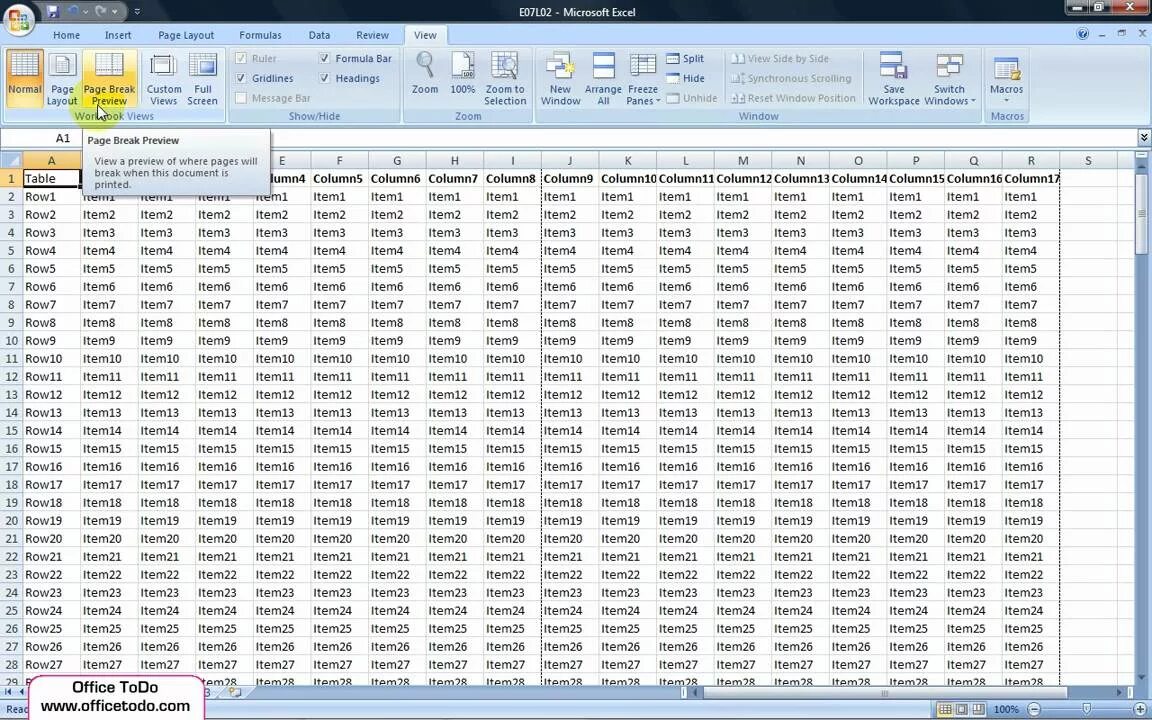Click zoom in plus button

pos(1139,709)
